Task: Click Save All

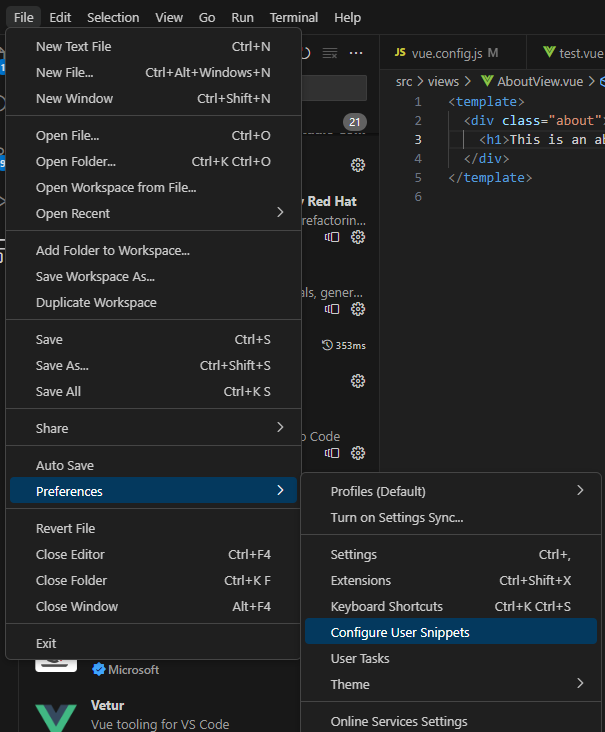Action: 153,391
